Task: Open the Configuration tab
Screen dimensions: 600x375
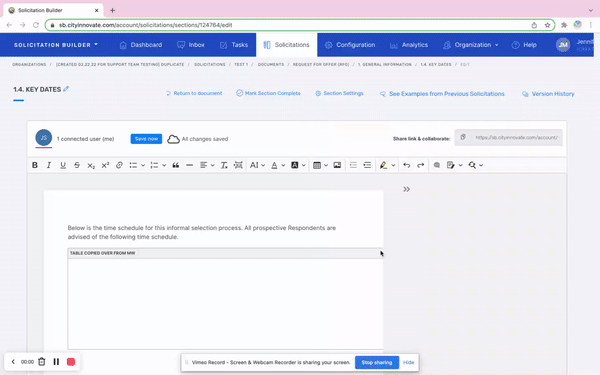Action: point(350,45)
